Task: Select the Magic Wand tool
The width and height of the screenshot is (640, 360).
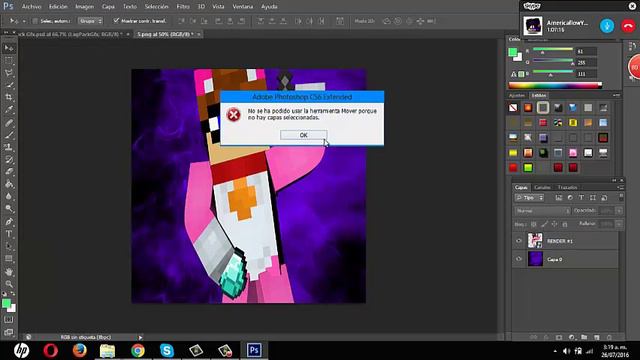Action: [9, 85]
